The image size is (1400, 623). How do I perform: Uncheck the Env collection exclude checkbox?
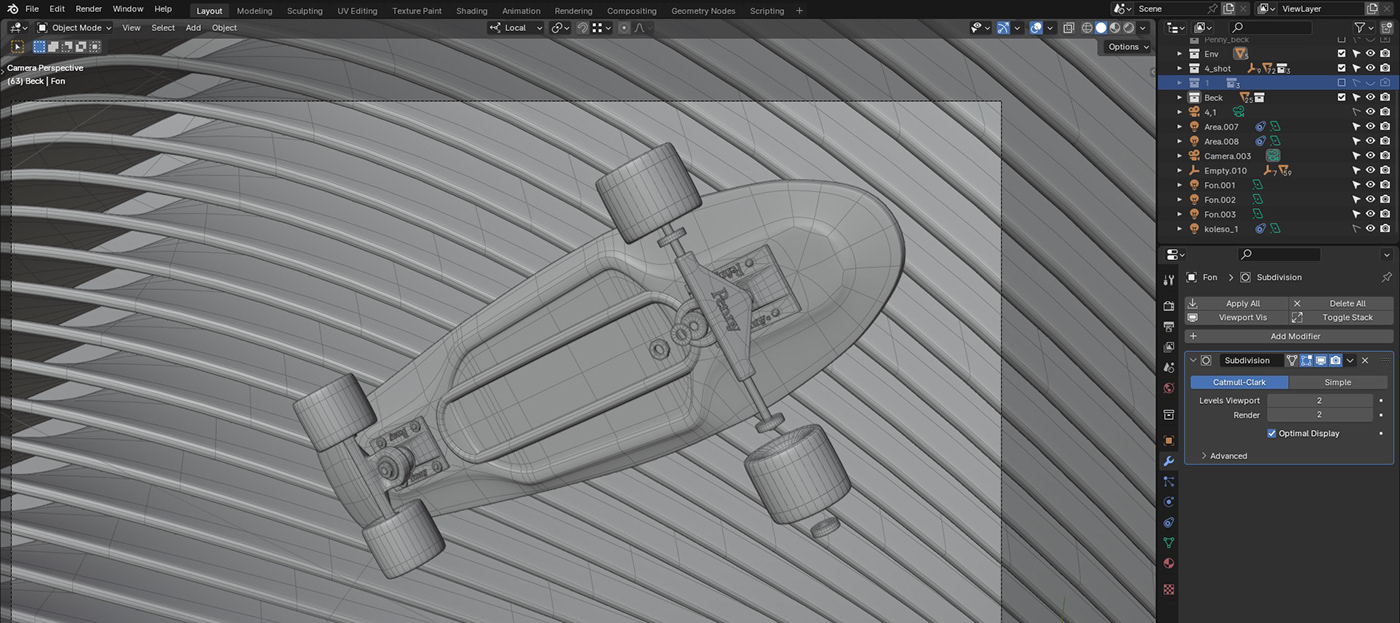pyautogui.click(x=1342, y=54)
